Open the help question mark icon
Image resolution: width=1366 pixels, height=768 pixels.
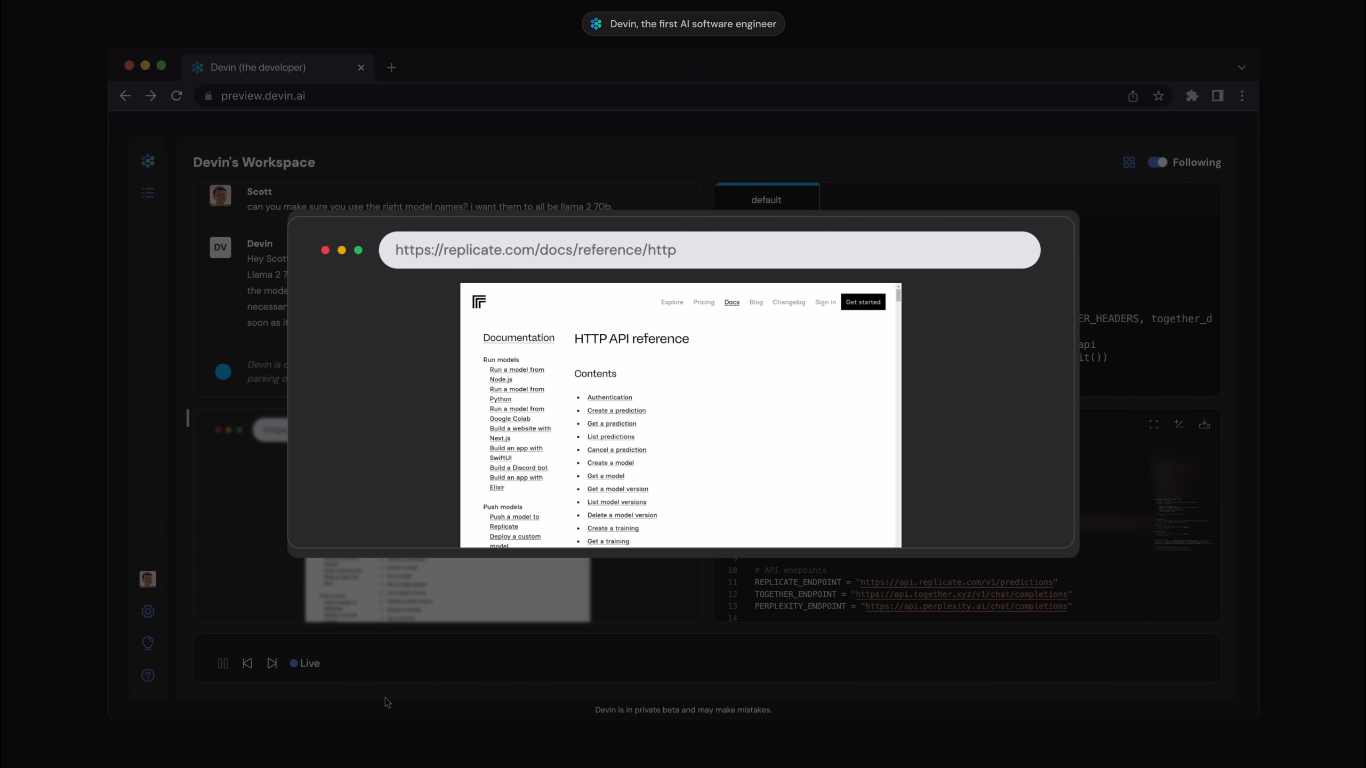[148, 675]
